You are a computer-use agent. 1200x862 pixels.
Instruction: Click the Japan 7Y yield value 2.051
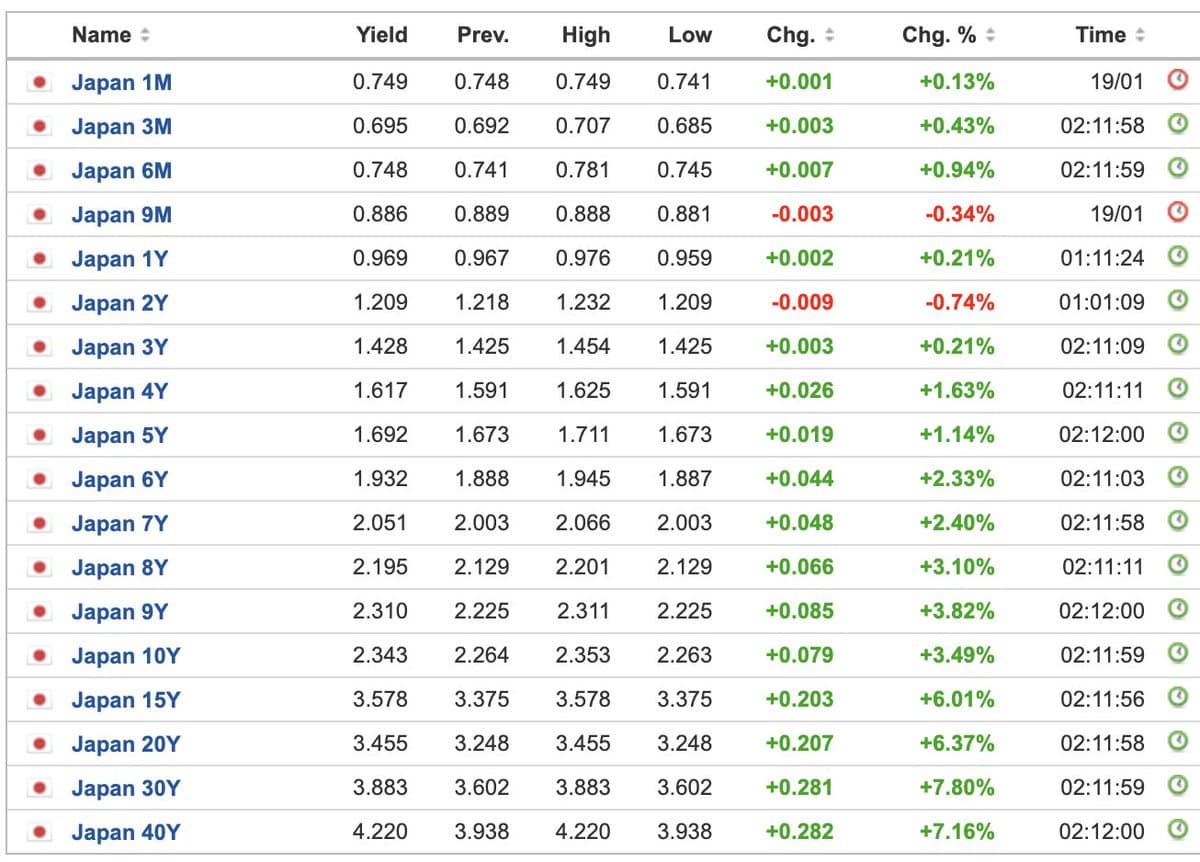point(380,523)
